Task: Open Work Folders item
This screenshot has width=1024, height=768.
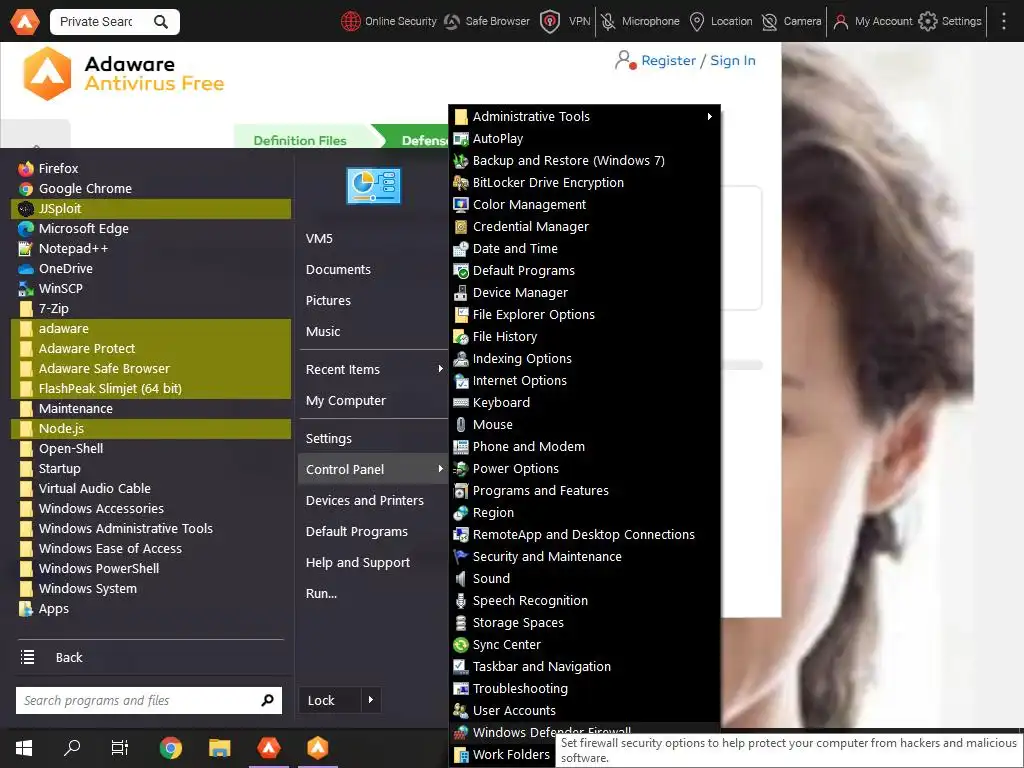Action: [x=503, y=755]
